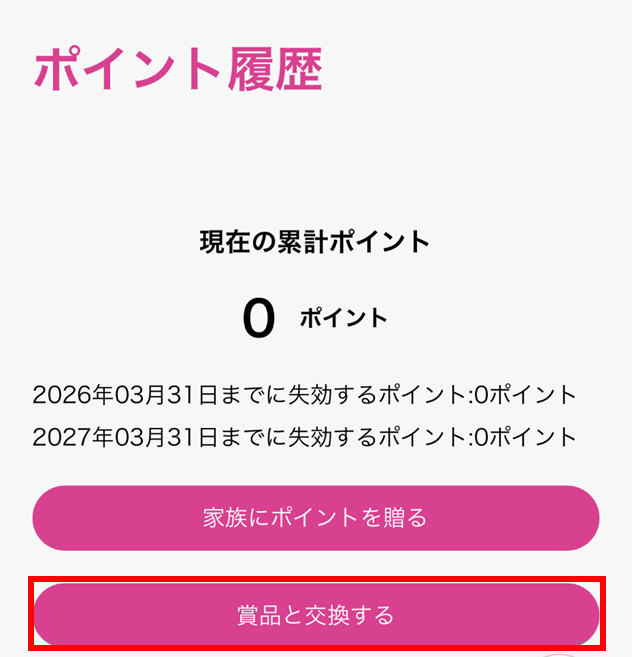Viewport: 632px width, 657px height.
Task: Select the 2027年03月31日 expiry line
Action: tap(304, 437)
